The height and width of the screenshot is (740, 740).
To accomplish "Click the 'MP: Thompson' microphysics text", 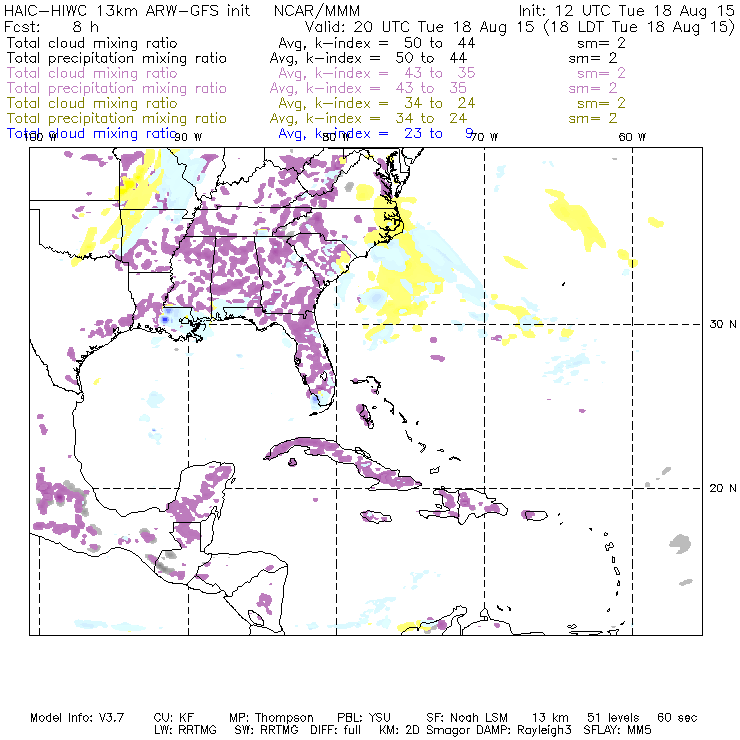I will [x=271, y=718].
